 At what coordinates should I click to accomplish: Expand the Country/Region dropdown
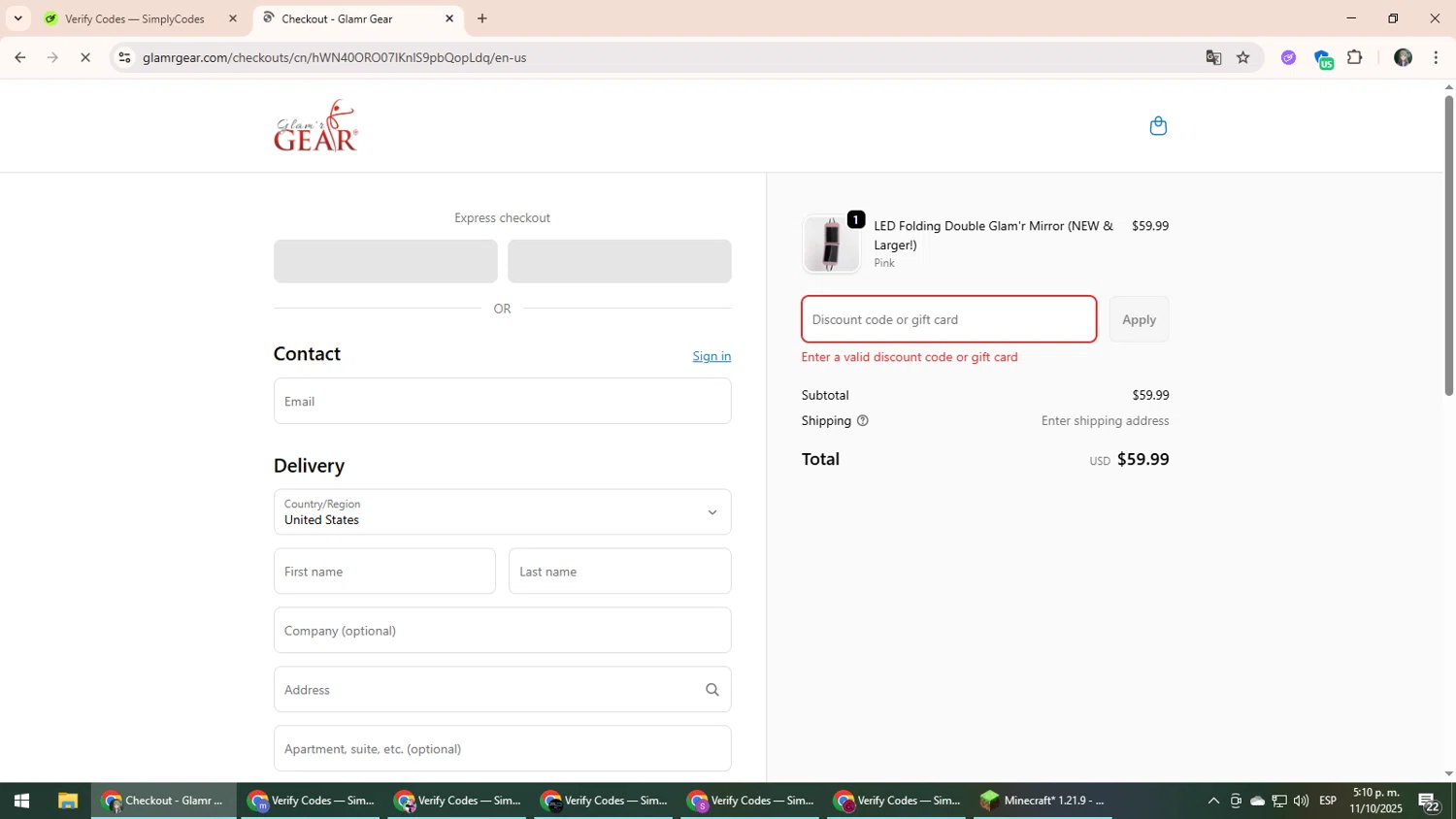[502, 512]
